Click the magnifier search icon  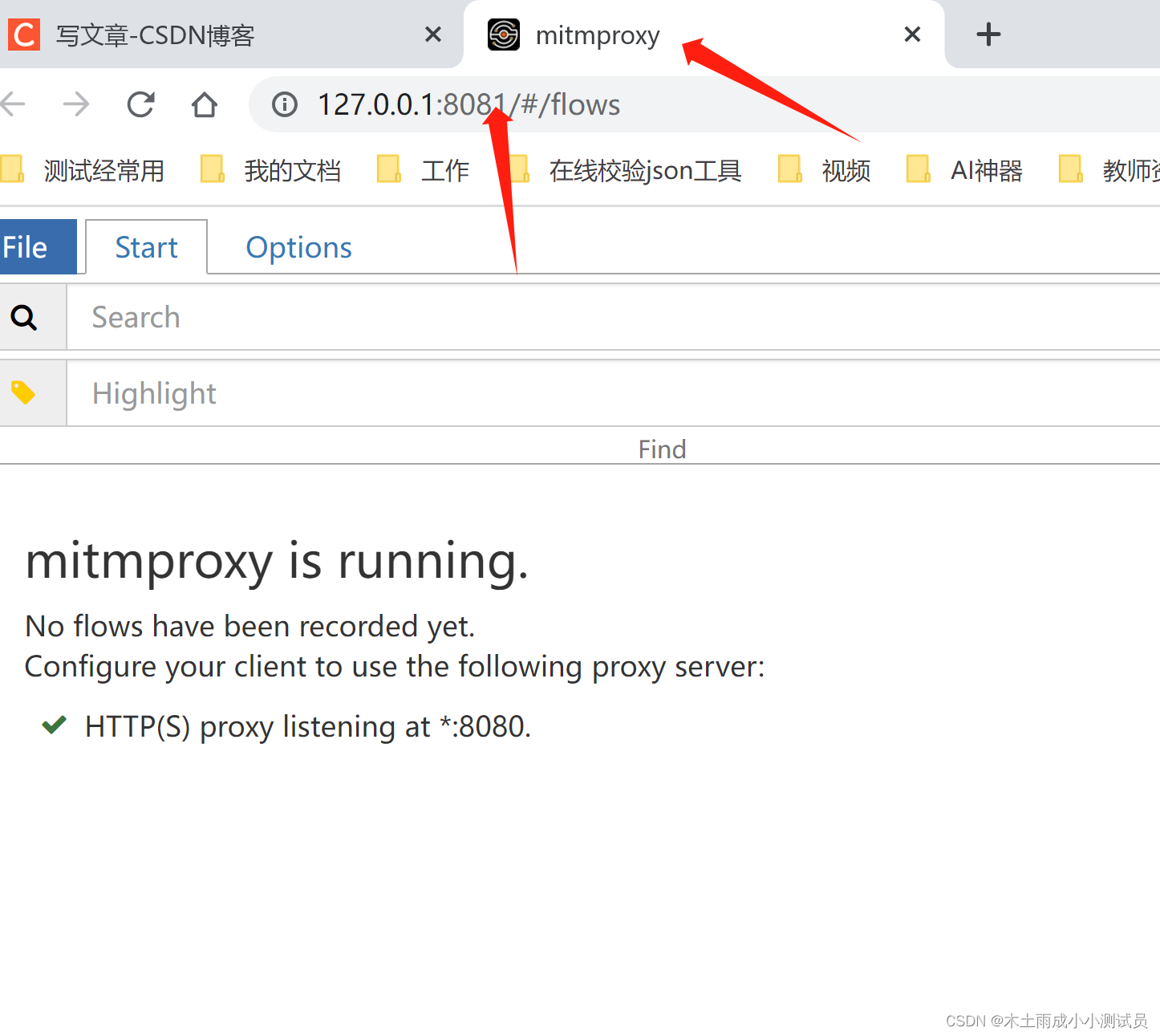point(24,318)
